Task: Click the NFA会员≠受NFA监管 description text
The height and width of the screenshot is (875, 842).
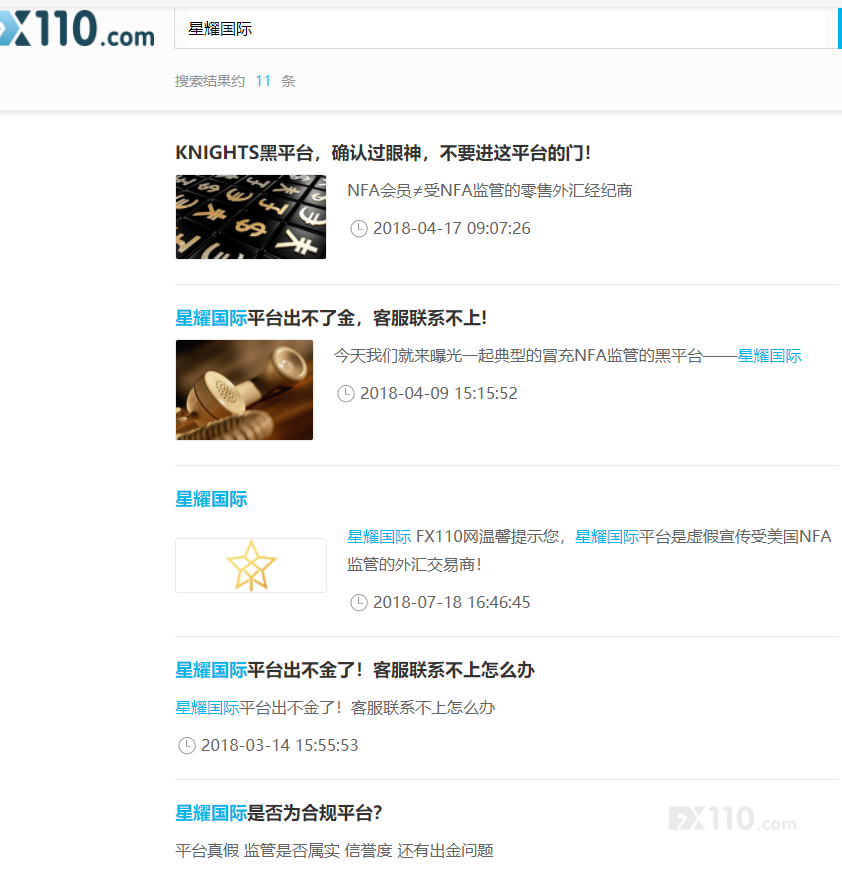Action: point(490,191)
